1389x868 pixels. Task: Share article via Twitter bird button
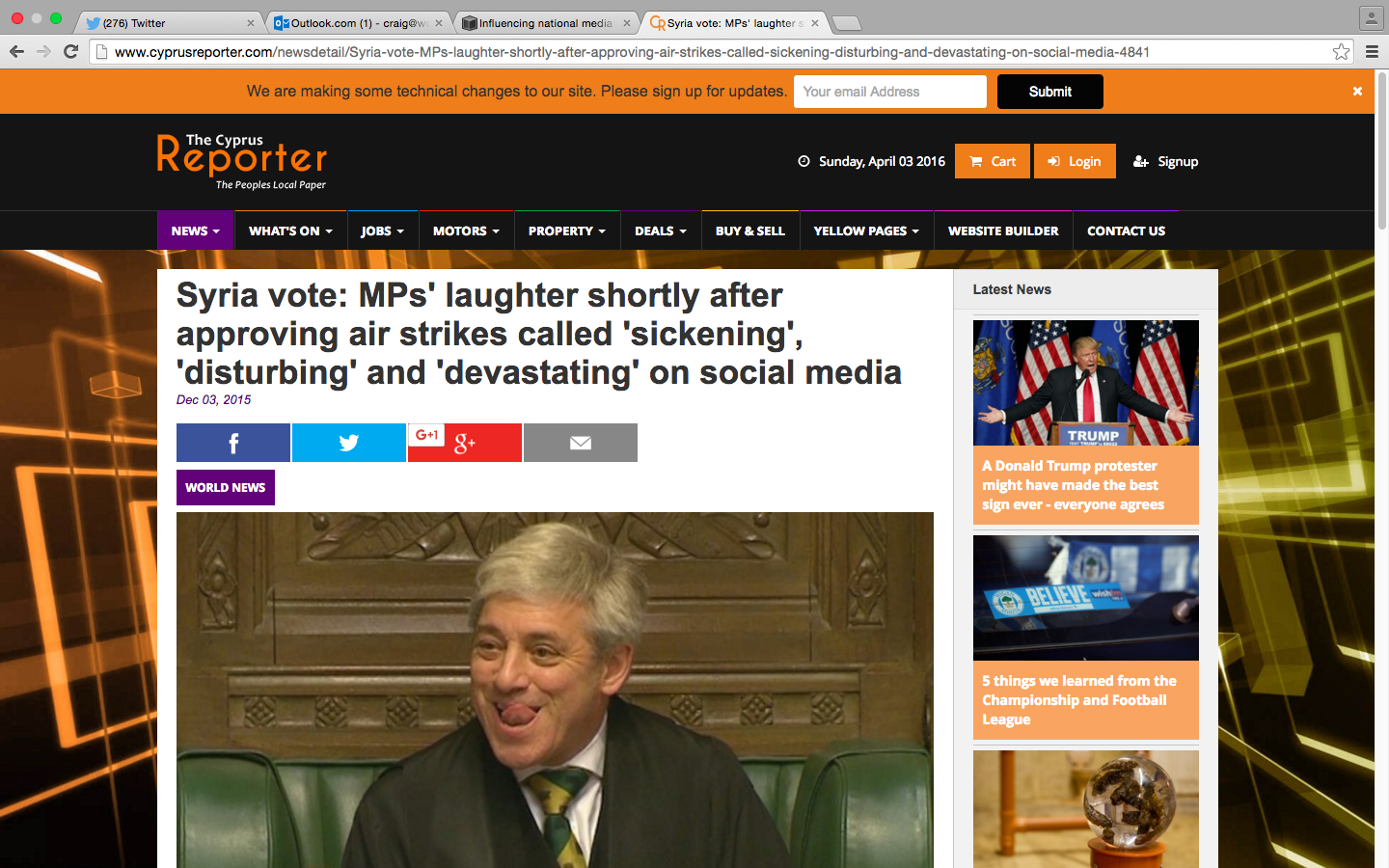click(x=348, y=443)
